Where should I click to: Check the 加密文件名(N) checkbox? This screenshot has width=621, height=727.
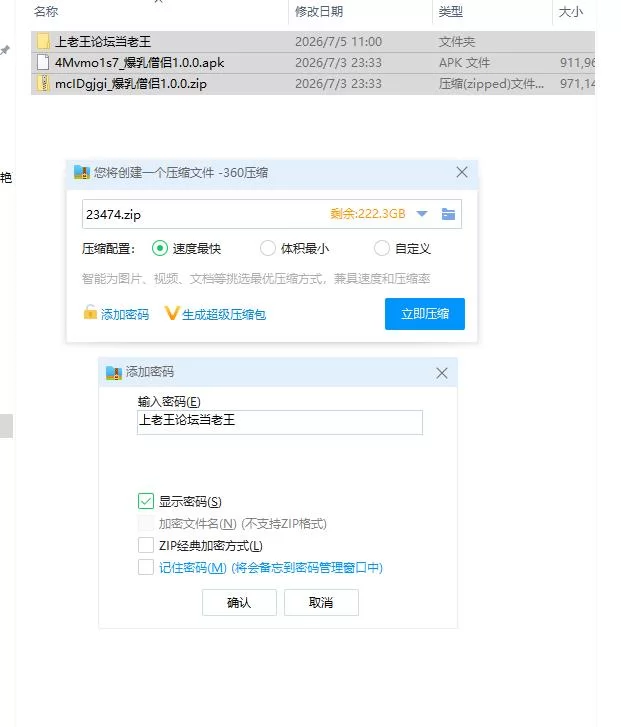(x=146, y=523)
